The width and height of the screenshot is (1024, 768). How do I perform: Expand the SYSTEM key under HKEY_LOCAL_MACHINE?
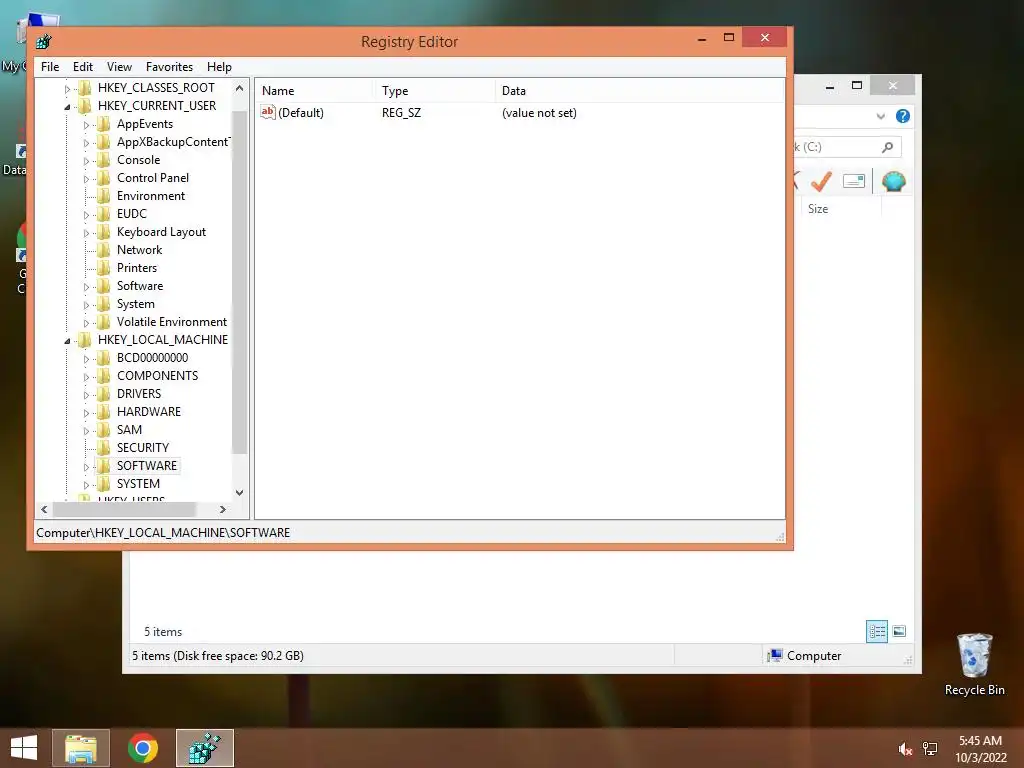coord(86,485)
